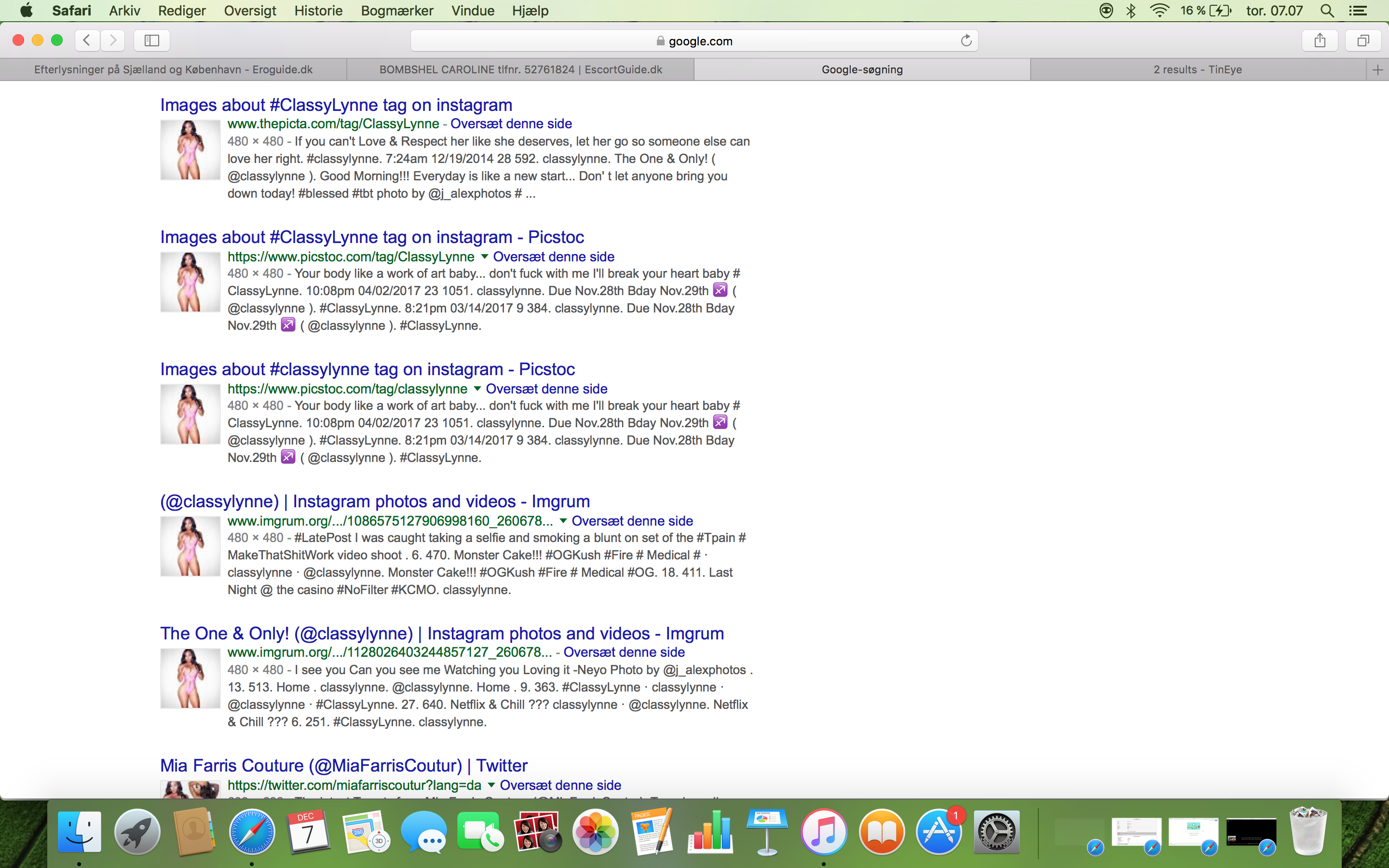Open Notification Center from menu bar

pos(1358,10)
